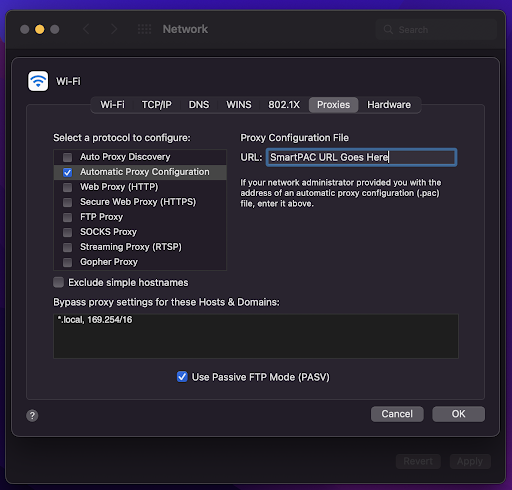Viewport: 512px width, 490px height.
Task: Select the Web Proxy (HTTP) row label
Action: (119, 187)
